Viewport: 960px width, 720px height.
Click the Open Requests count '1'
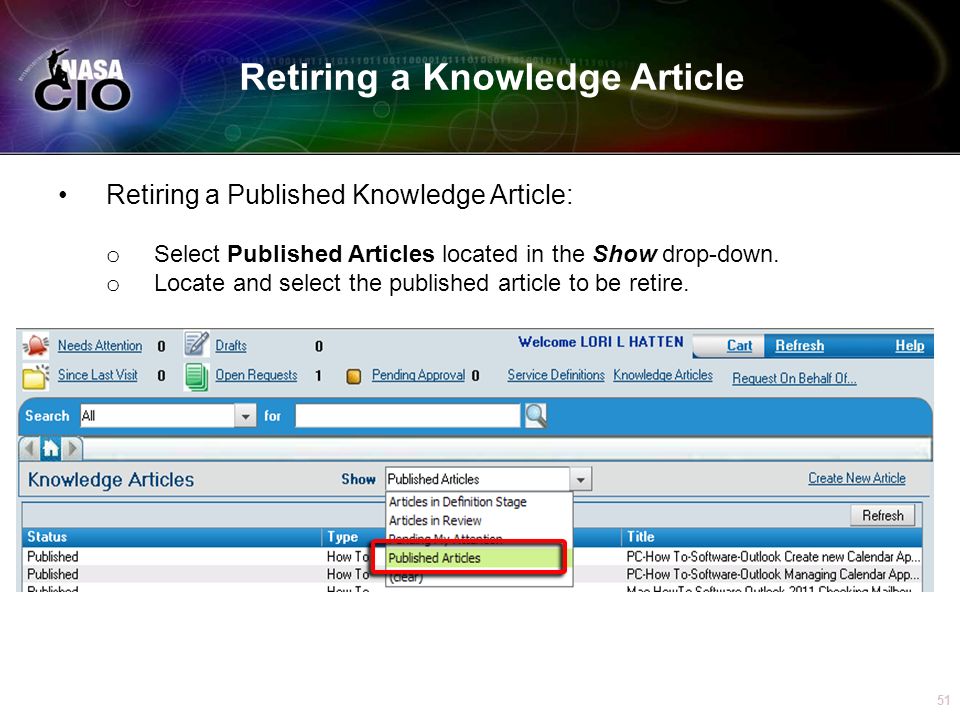pyautogui.click(x=318, y=375)
